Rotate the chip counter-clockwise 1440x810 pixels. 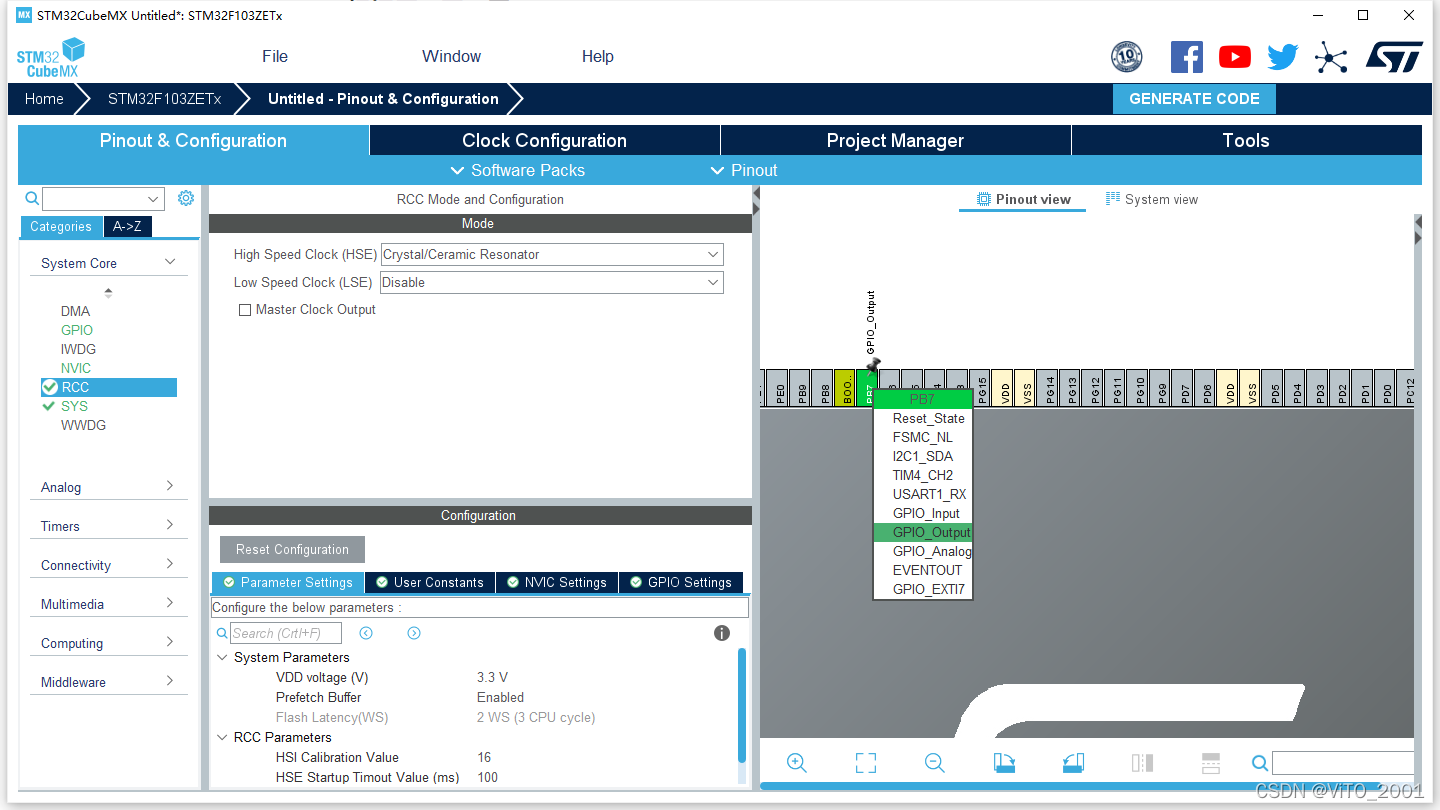[x=1073, y=763]
